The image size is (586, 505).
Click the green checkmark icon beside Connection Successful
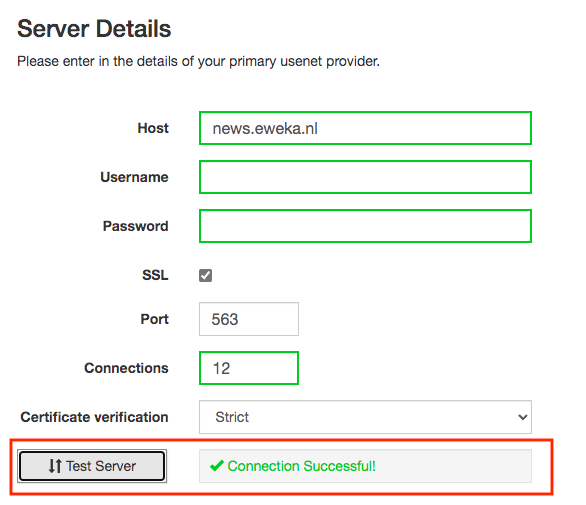coord(217,466)
